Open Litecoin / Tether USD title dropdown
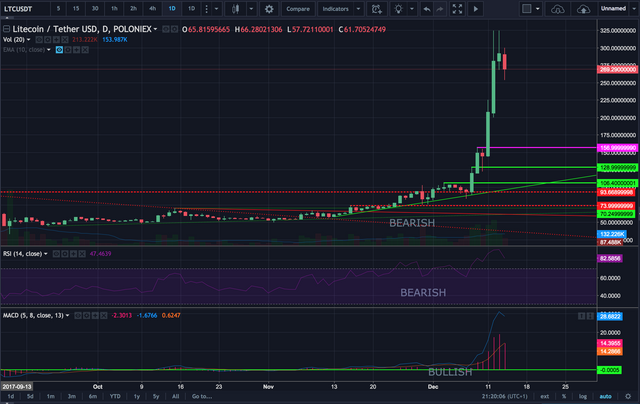 pyautogui.click(x=156, y=29)
